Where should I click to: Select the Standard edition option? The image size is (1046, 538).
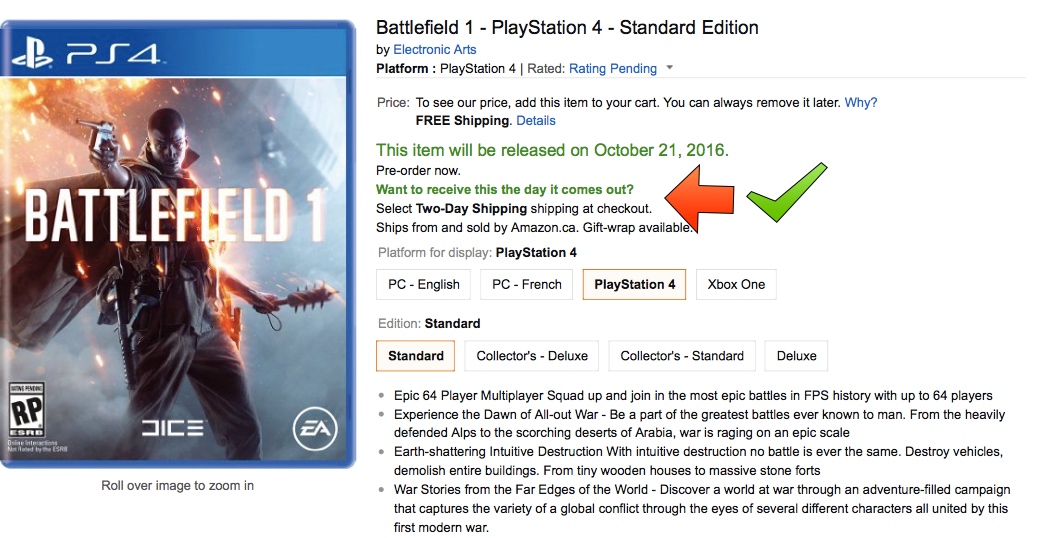click(x=416, y=356)
